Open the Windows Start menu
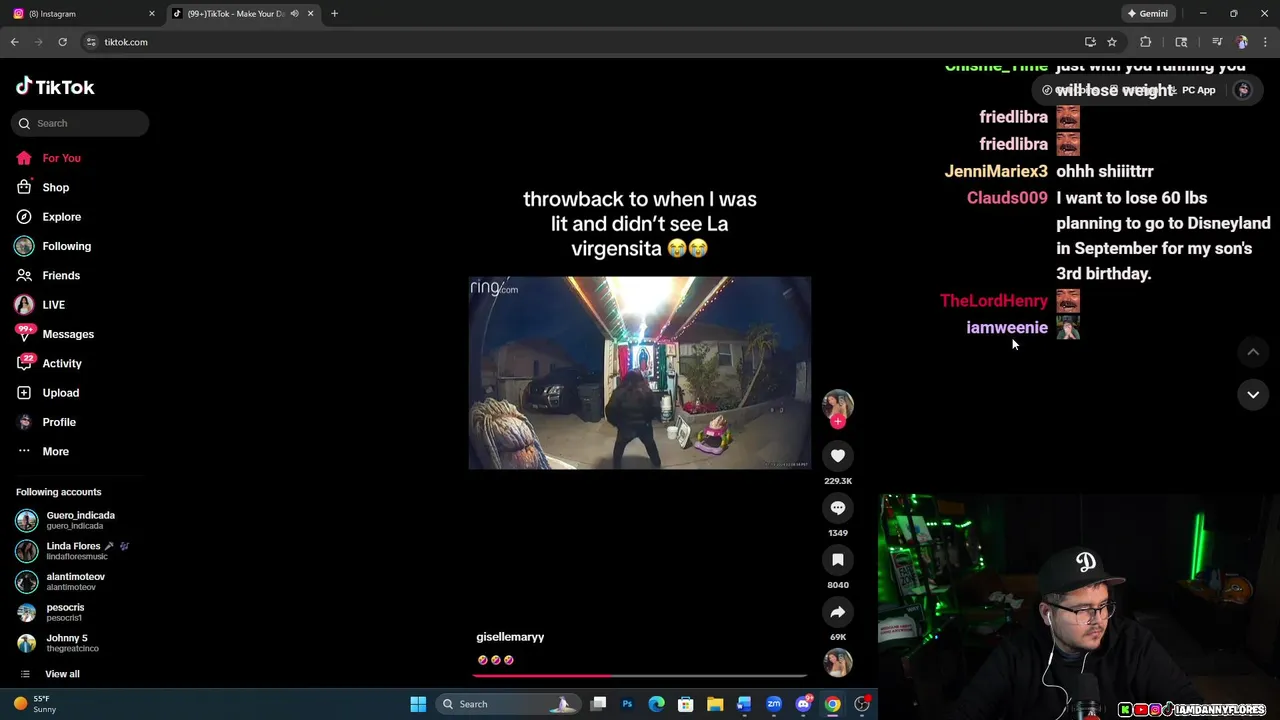The height and width of the screenshot is (720, 1280). (418, 704)
